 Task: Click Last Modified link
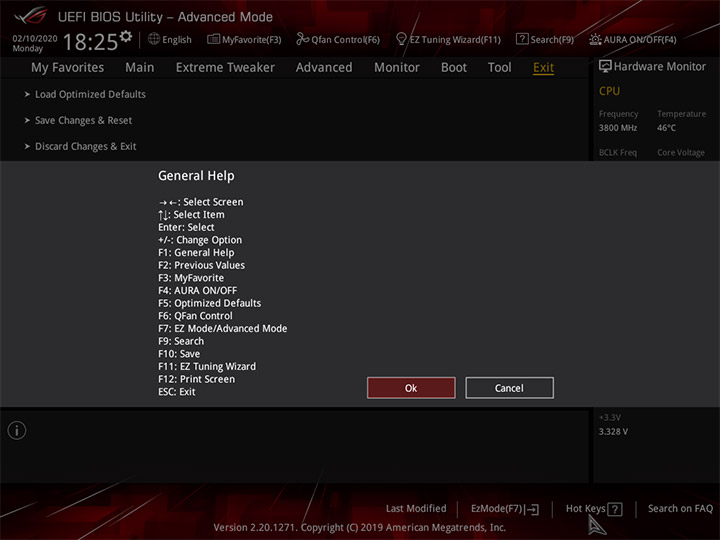(416, 509)
